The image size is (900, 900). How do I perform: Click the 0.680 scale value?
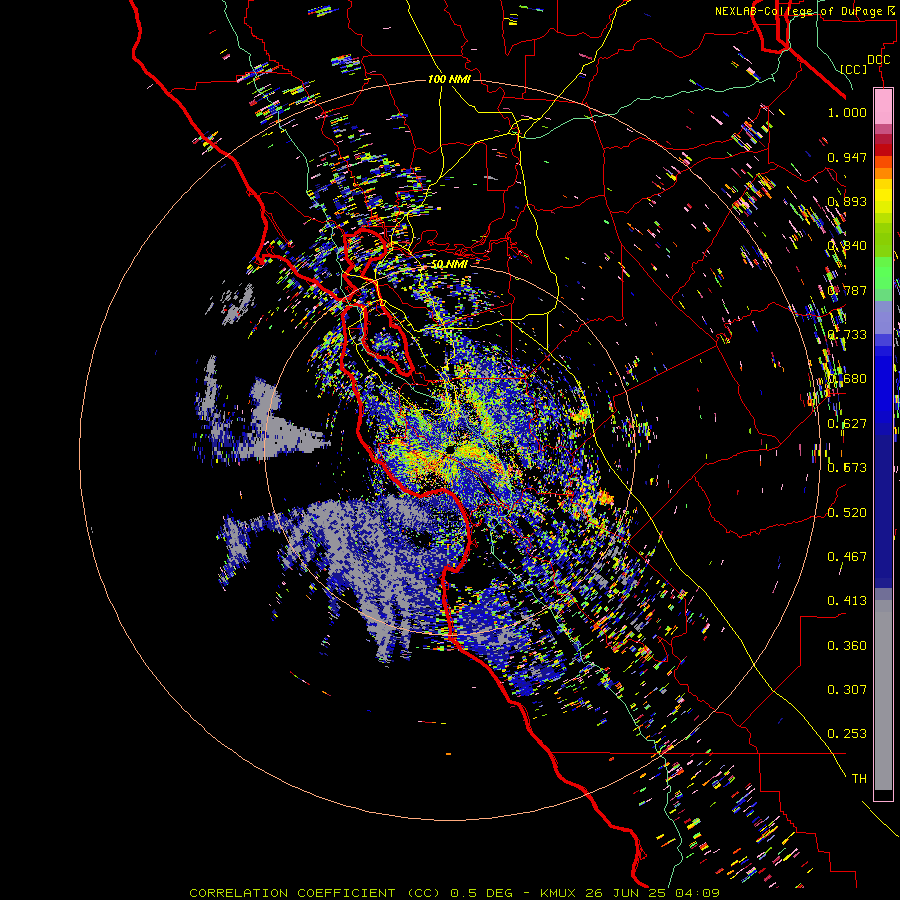tap(847, 378)
